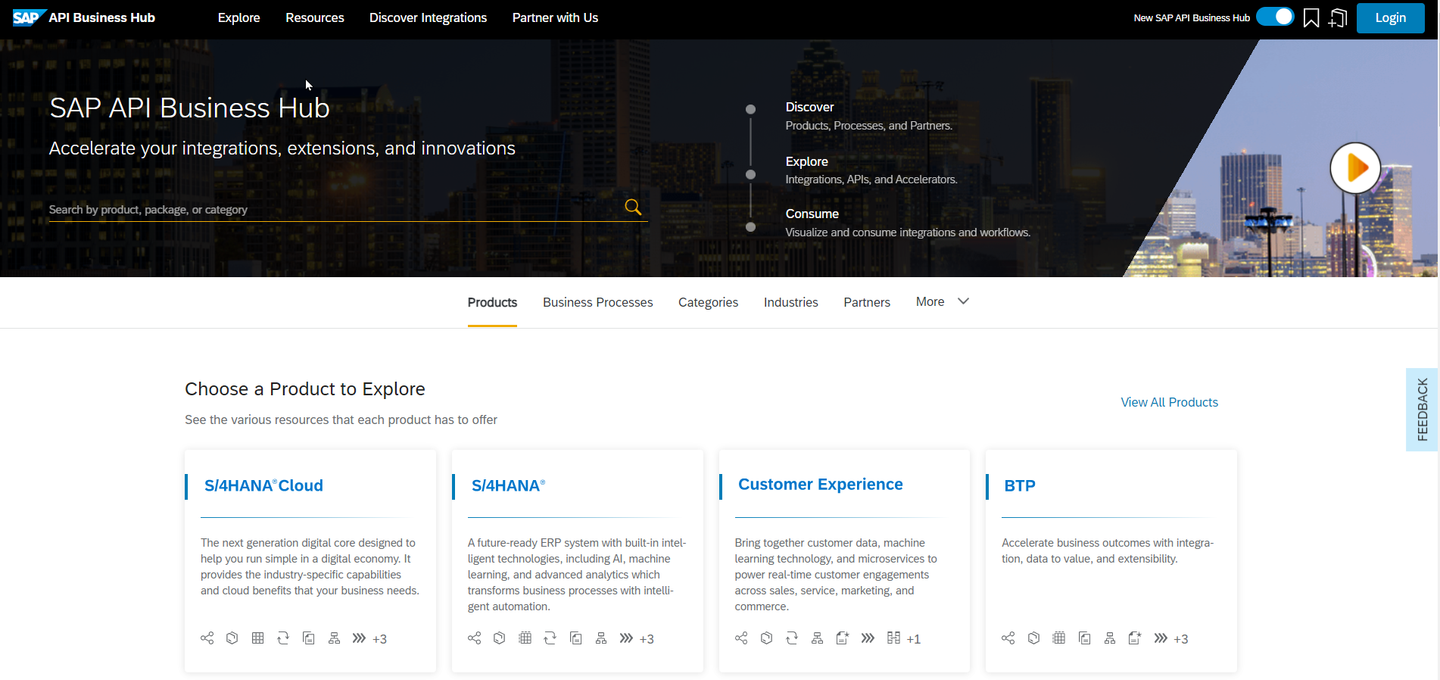Click the cube icon on the BTP card
This screenshot has height=680, width=1440.
(x=1034, y=638)
